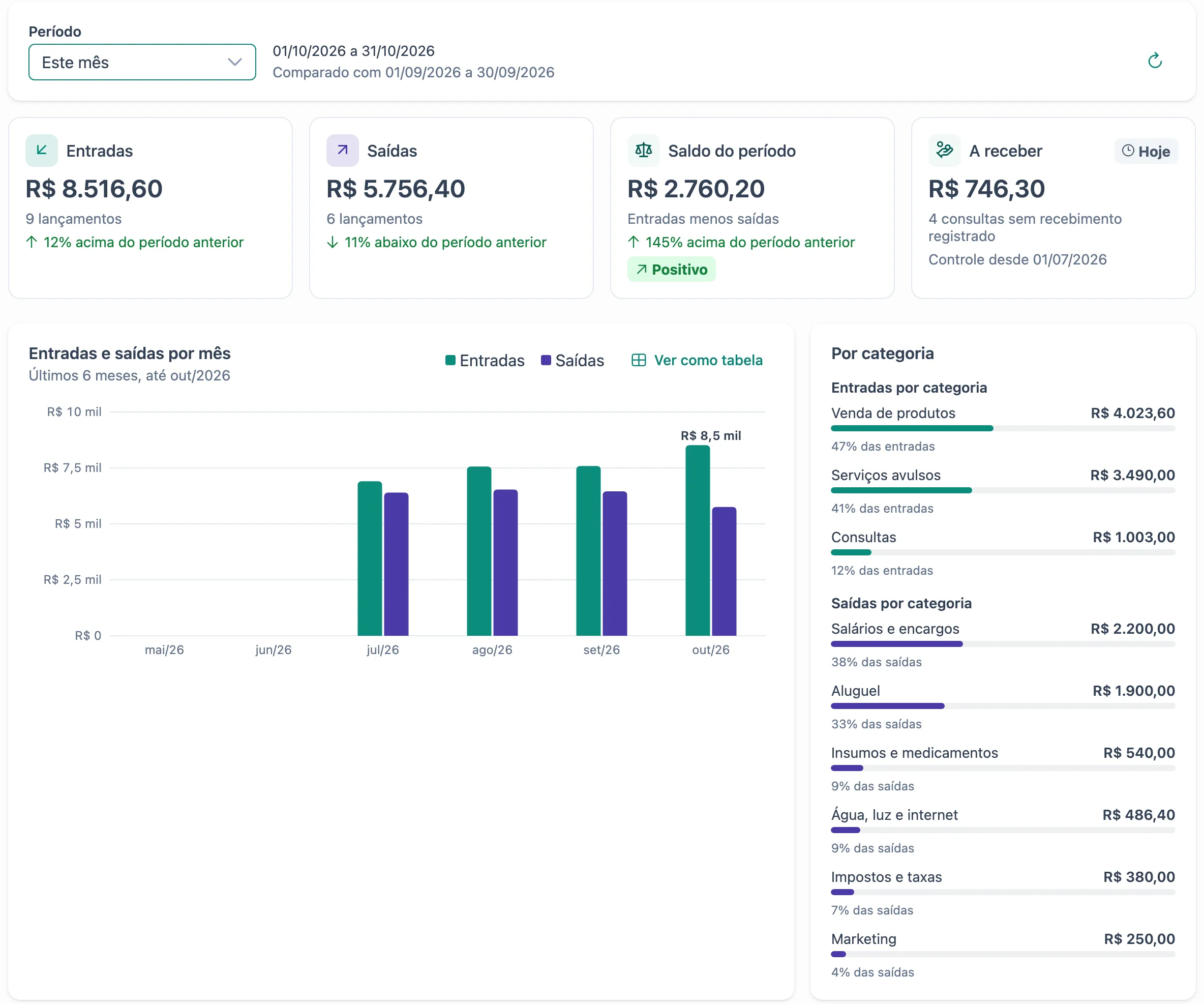The width and height of the screenshot is (1204, 1004).
Task: Click the R$ 5.756,40 Saídas total
Action: [x=396, y=189]
